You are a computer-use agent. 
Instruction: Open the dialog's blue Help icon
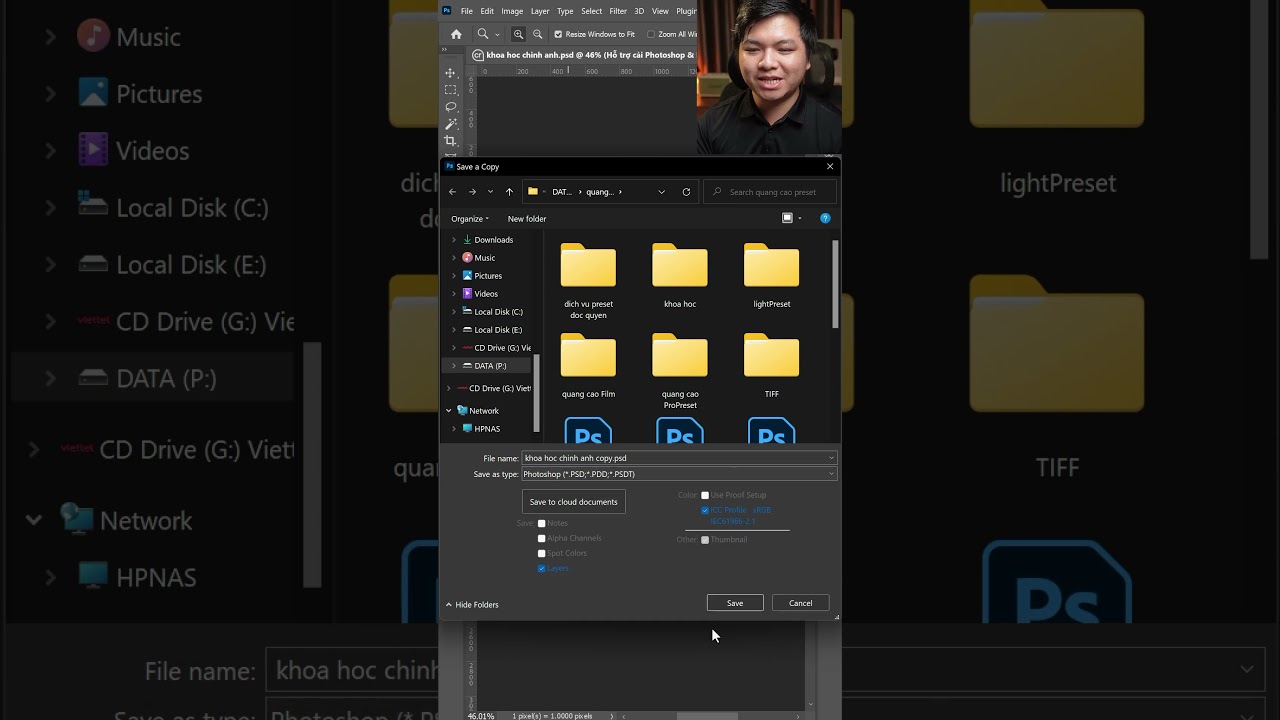click(x=825, y=218)
